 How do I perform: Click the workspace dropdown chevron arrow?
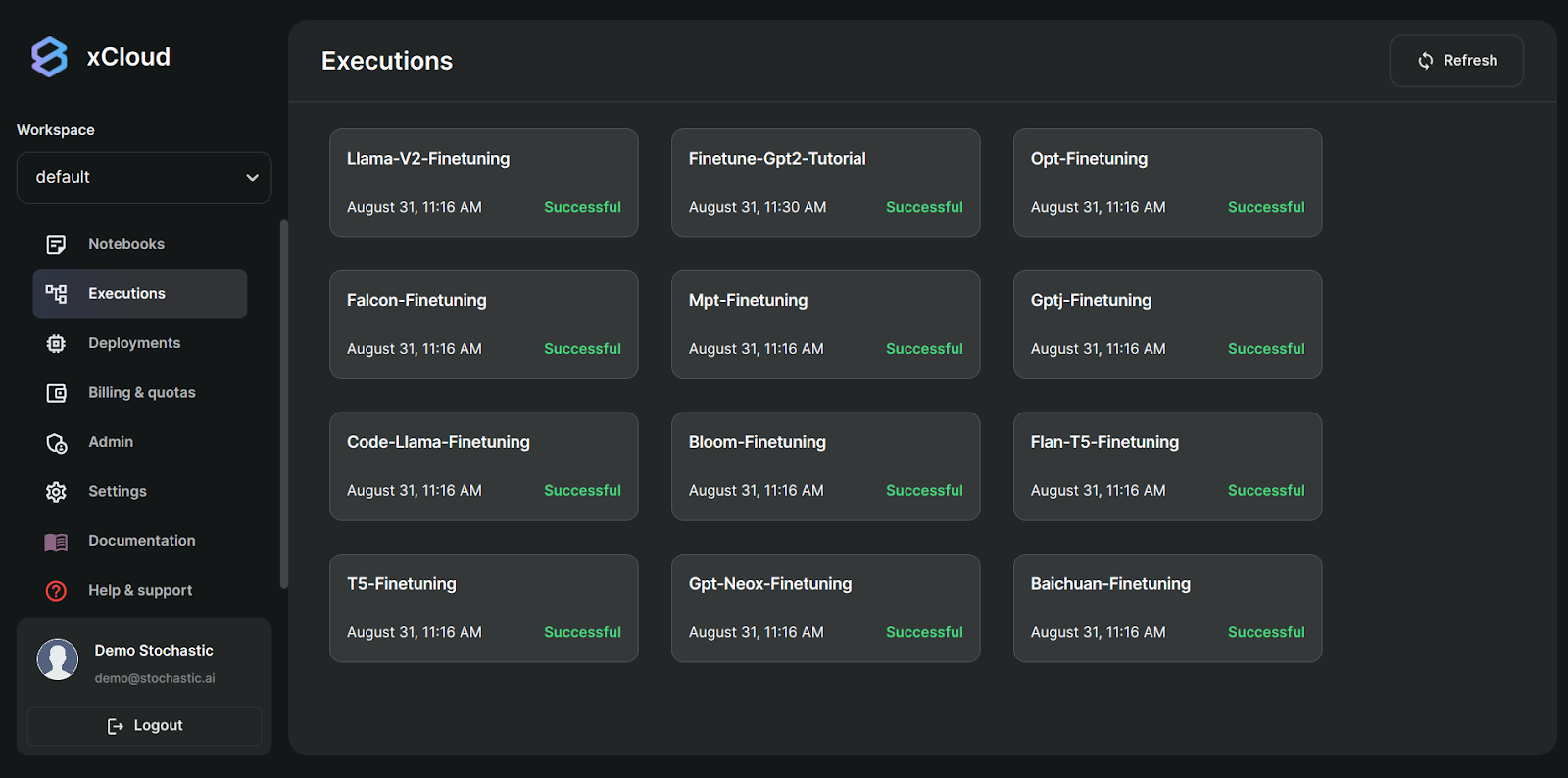tap(252, 178)
